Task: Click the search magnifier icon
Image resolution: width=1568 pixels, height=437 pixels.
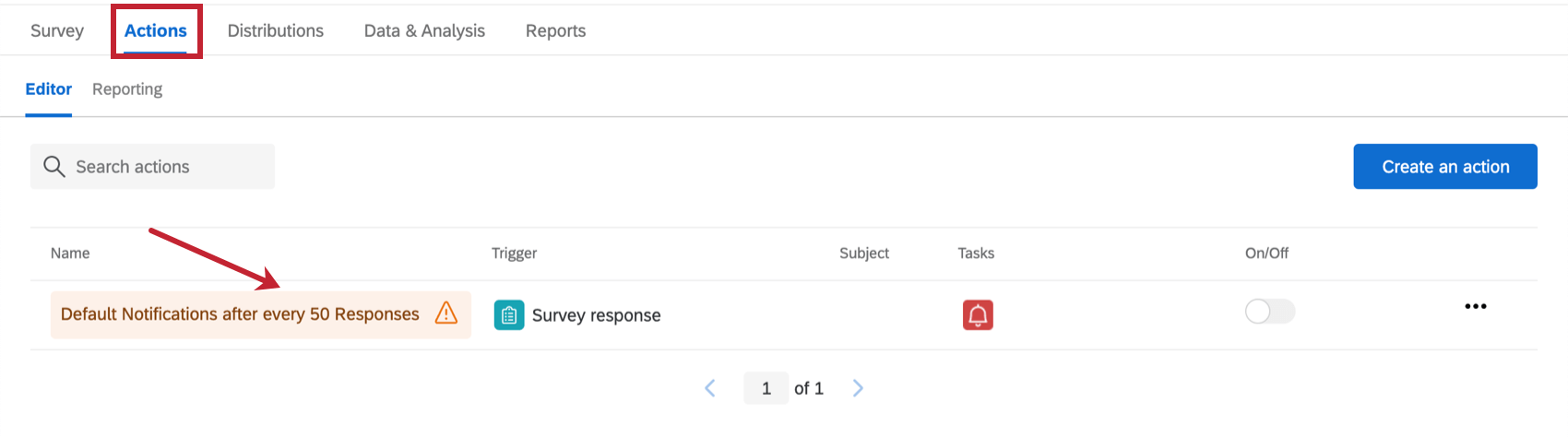Action: point(54,167)
